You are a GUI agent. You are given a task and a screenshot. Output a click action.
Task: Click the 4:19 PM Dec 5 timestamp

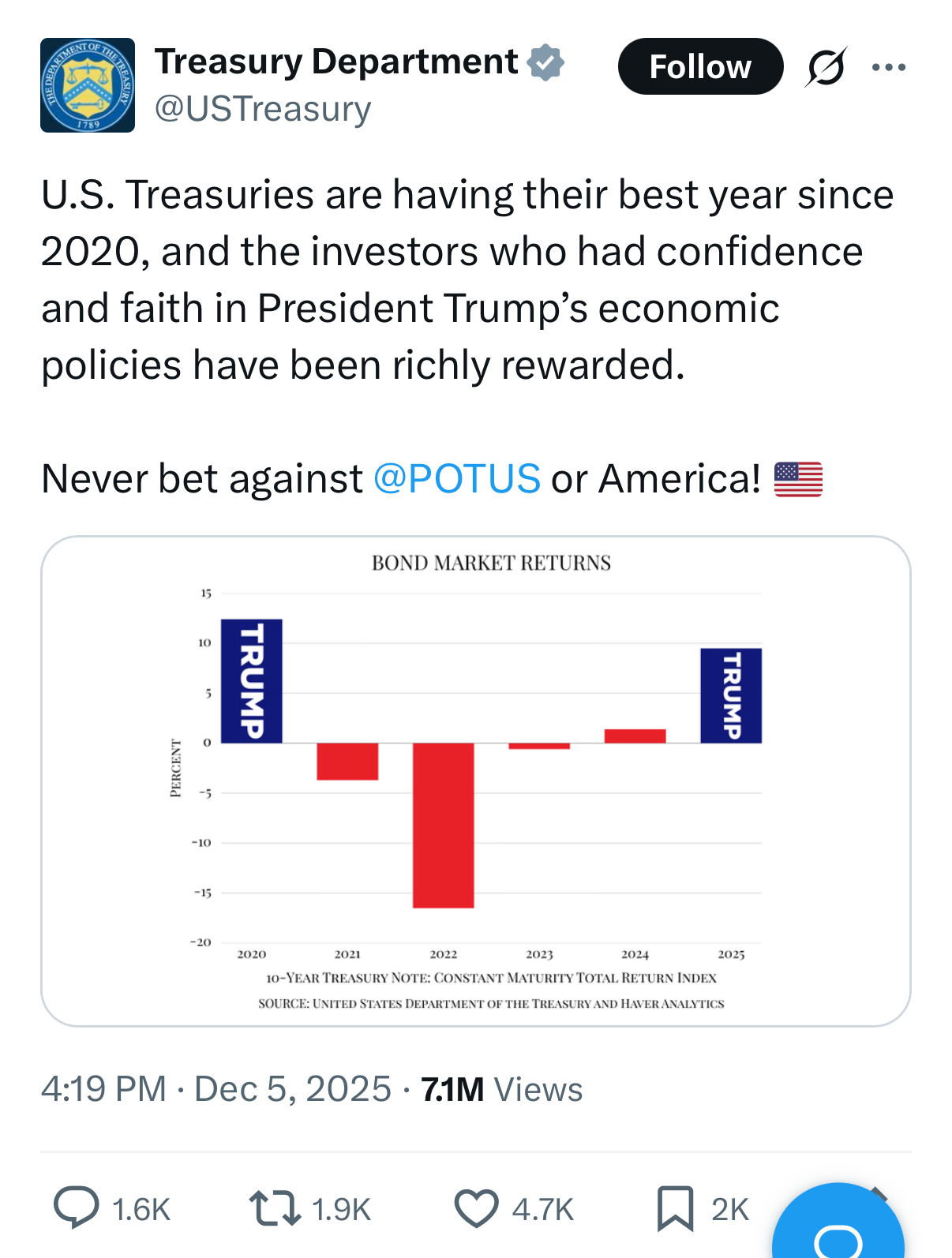pyautogui.click(x=216, y=1089)
